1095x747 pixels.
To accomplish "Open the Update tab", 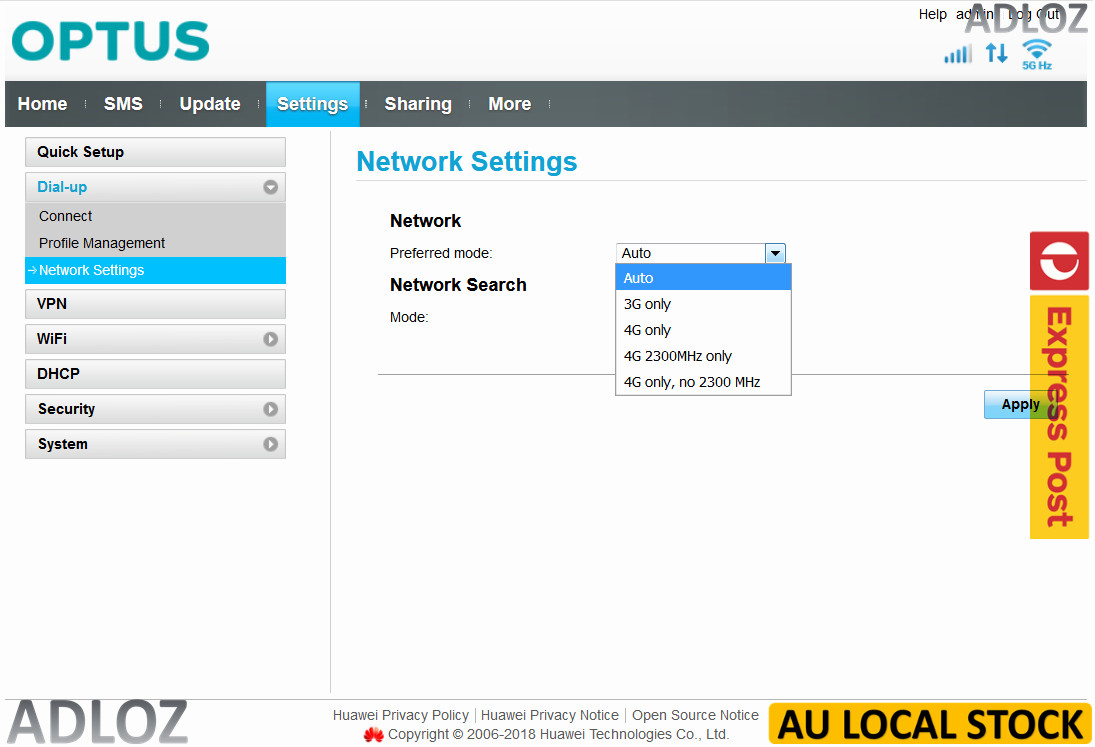I will click(210, 104).
